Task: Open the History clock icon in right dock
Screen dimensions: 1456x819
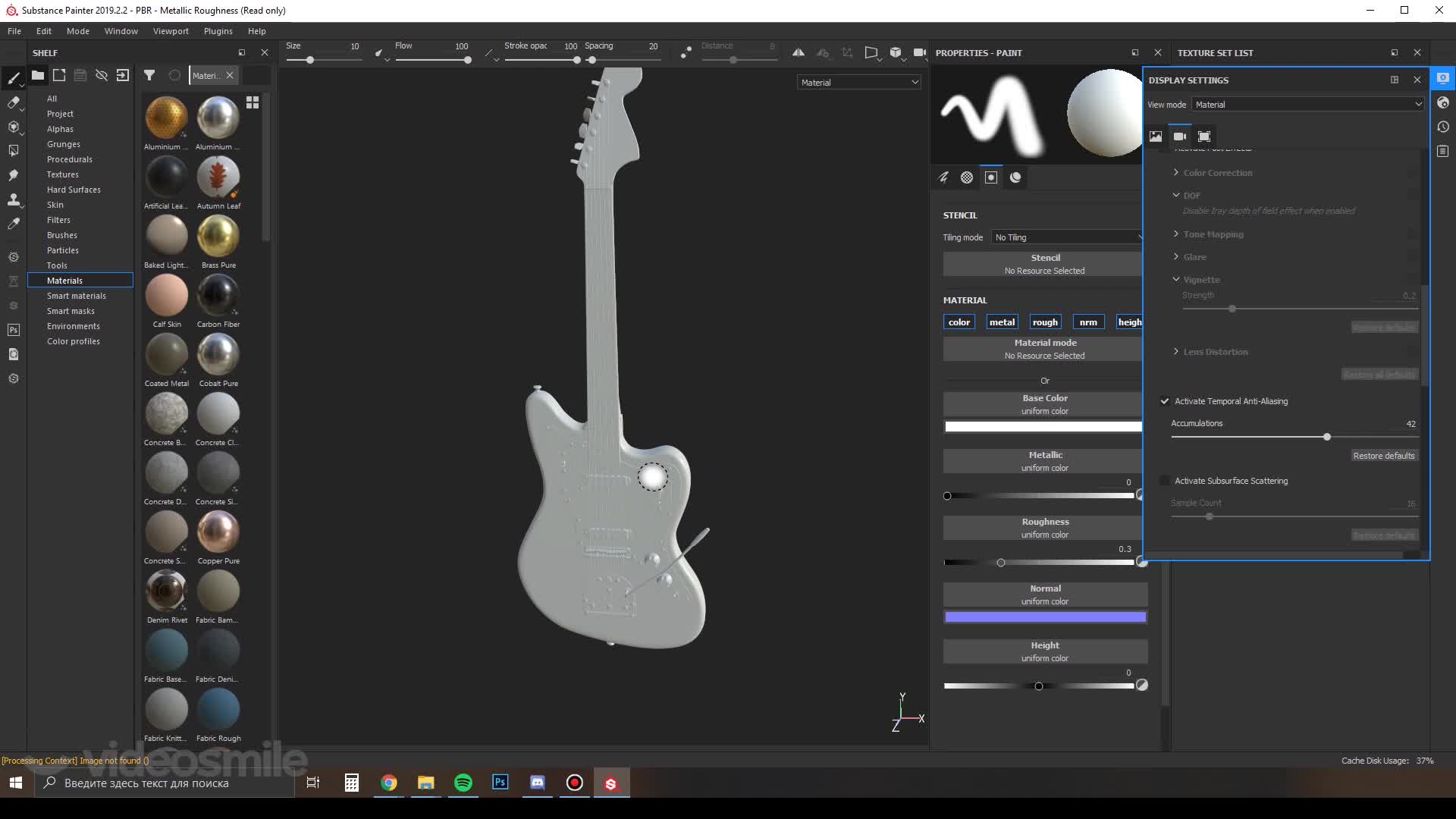Action: [1443, 127]
